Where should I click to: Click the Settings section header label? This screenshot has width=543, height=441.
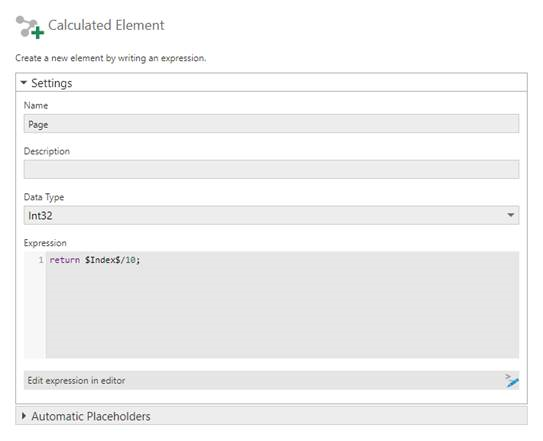click(x=52, y=83)
